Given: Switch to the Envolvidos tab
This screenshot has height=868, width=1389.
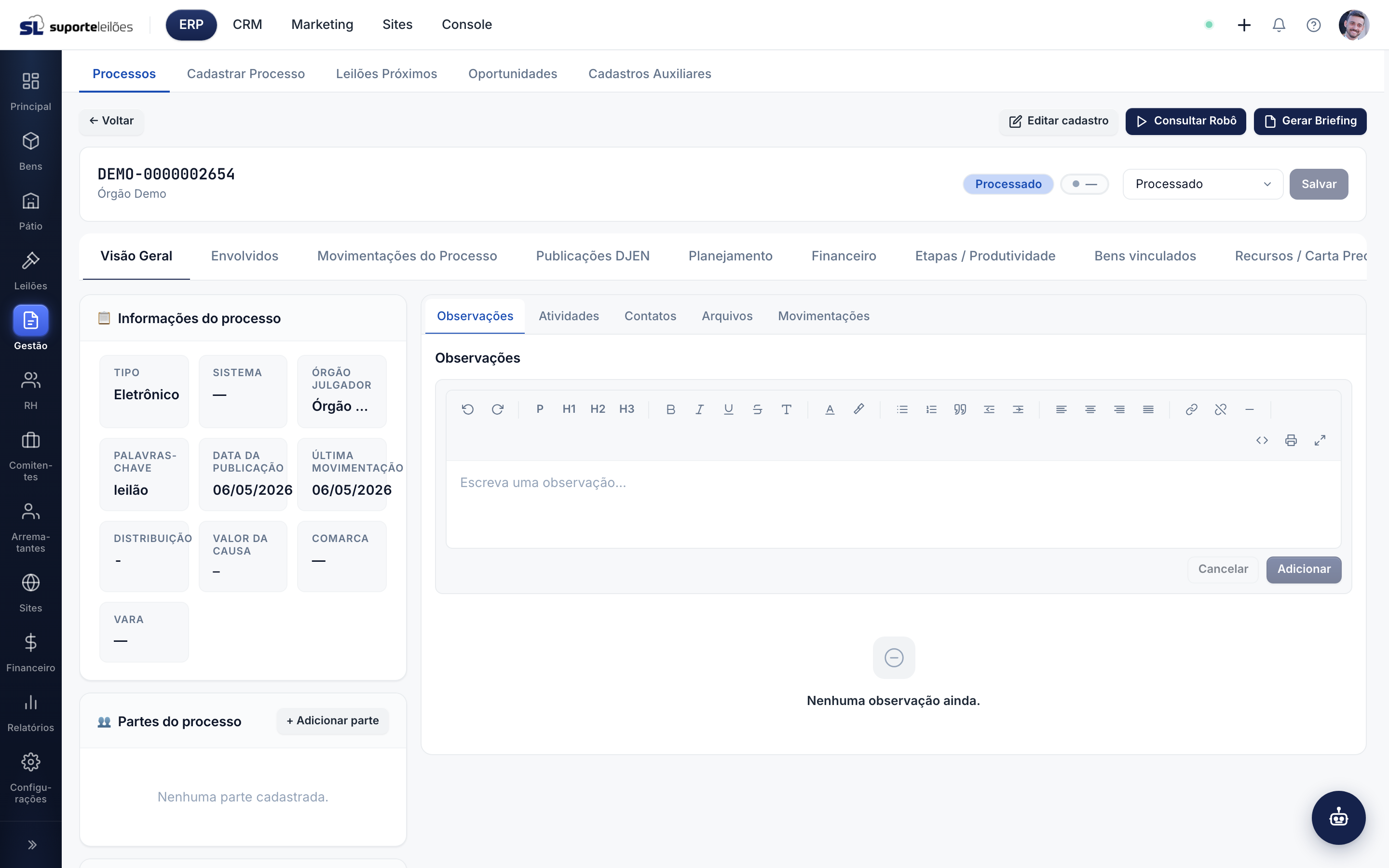Looking at the screenshot, I should [245, 256].
